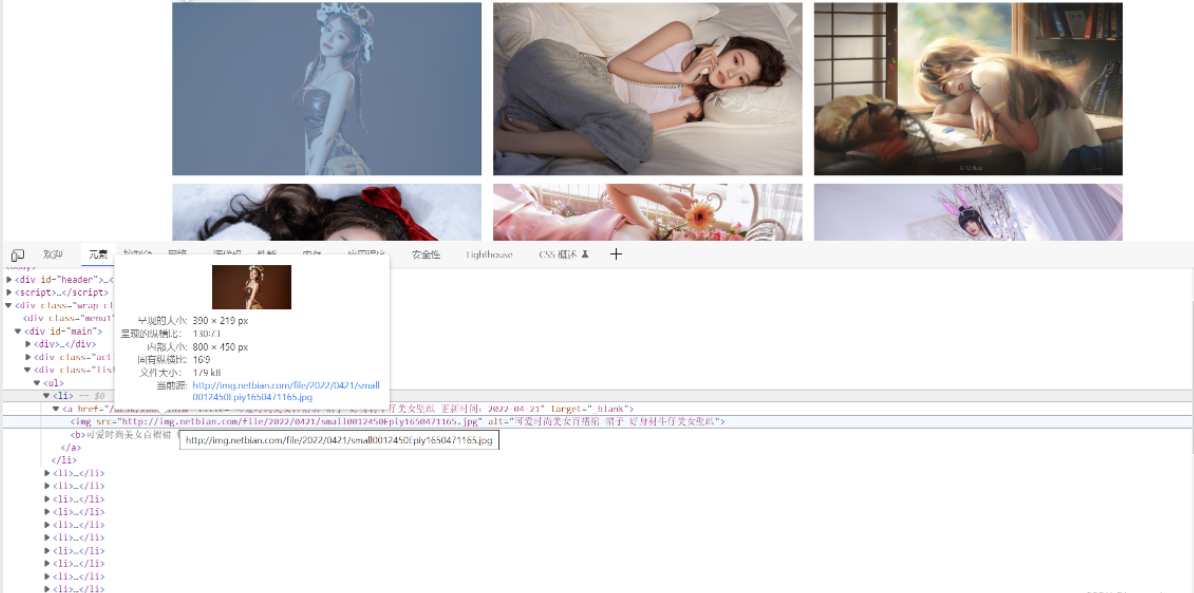This screenshot has width=1194, height=593.
Task: Open the anime girl sleeping at desk wallpaper
Action: (968, 88)
